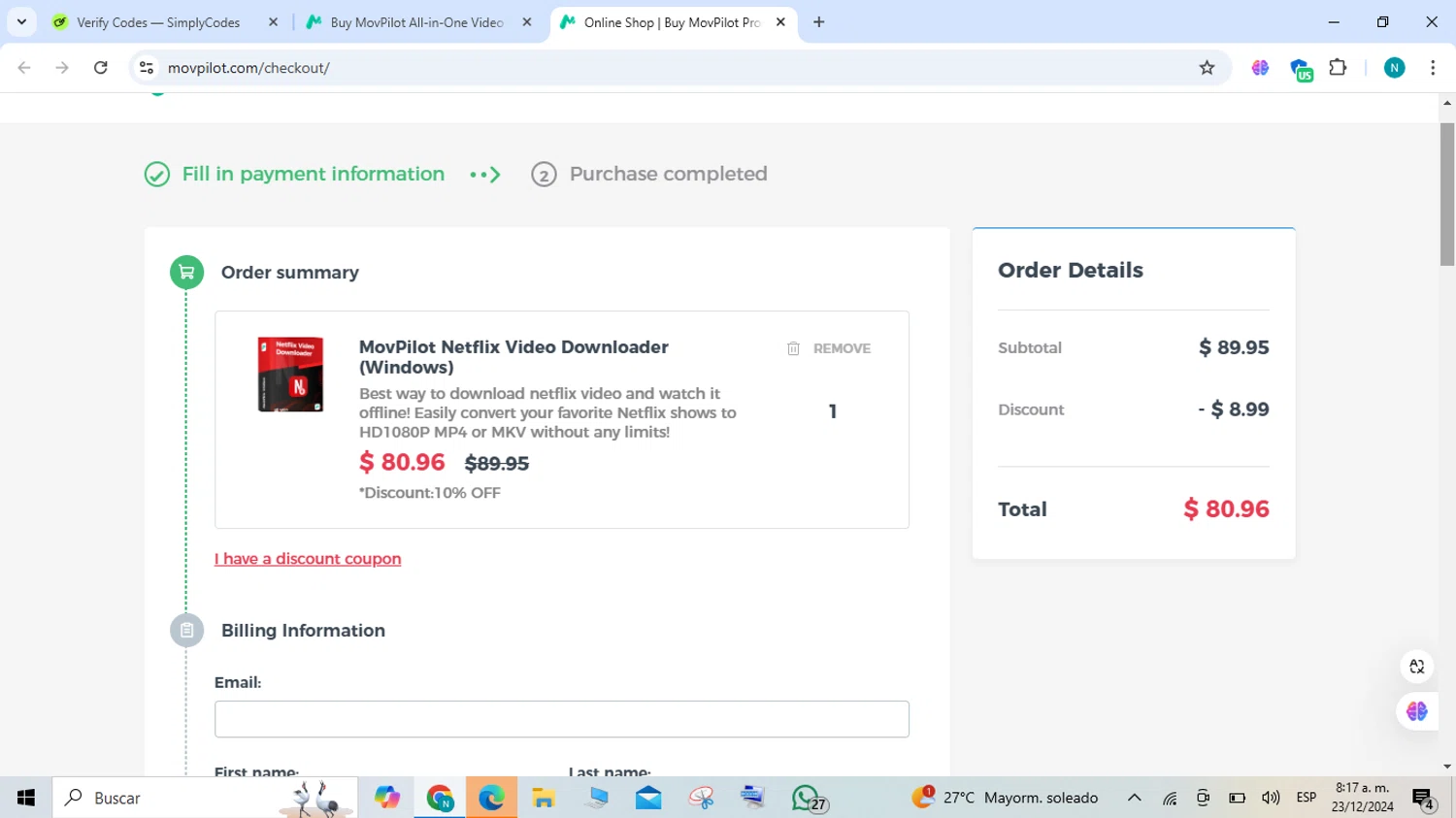Image resolution: width=1456 pixels, height=818 pixels.
Task: Close the Buy MovPilot All-in-One tab
Action: pos(527,22)
